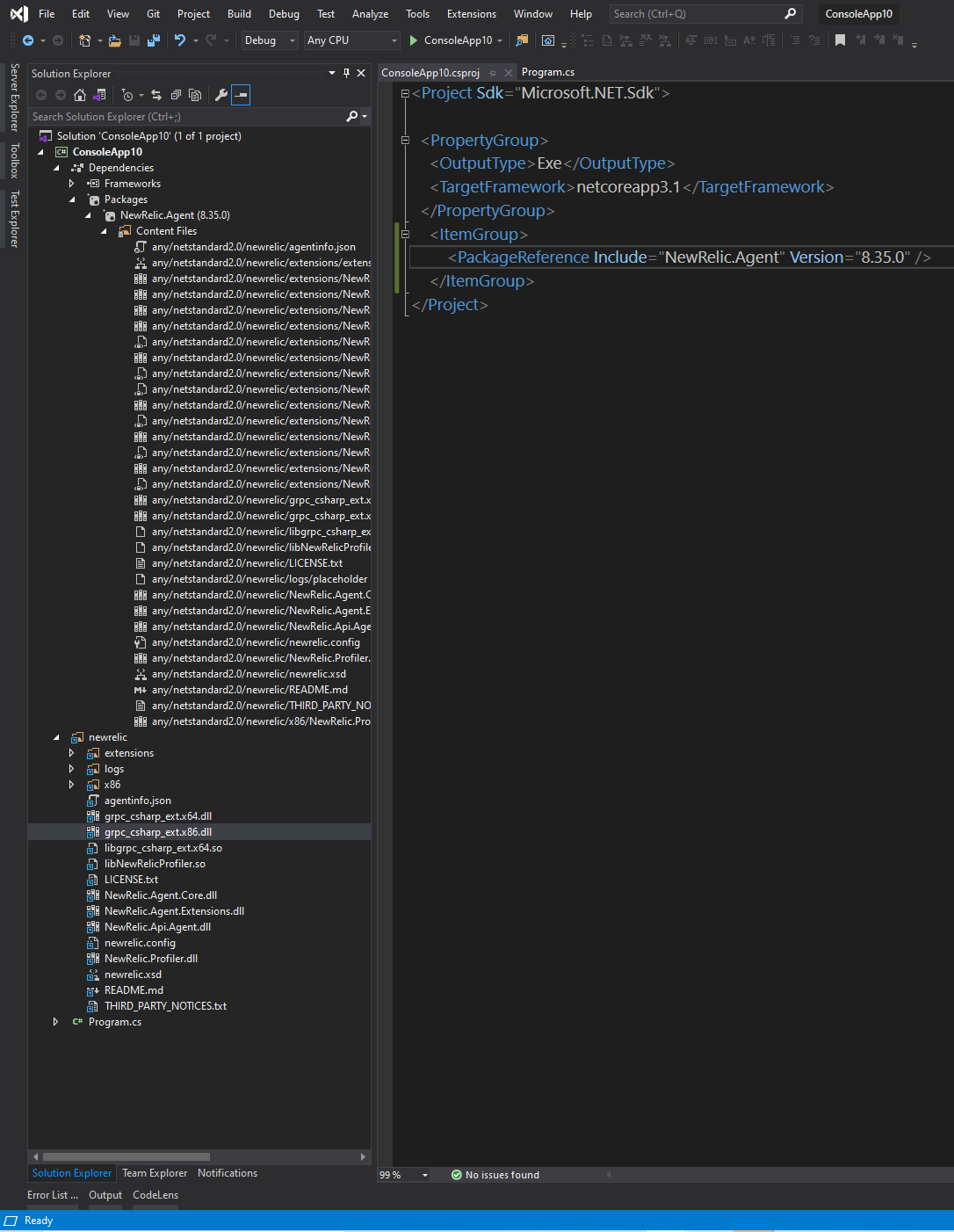The image size is (954, 1232).
Task: Close the ConsoleApp10.csproj tab
Action: [508, 73]
